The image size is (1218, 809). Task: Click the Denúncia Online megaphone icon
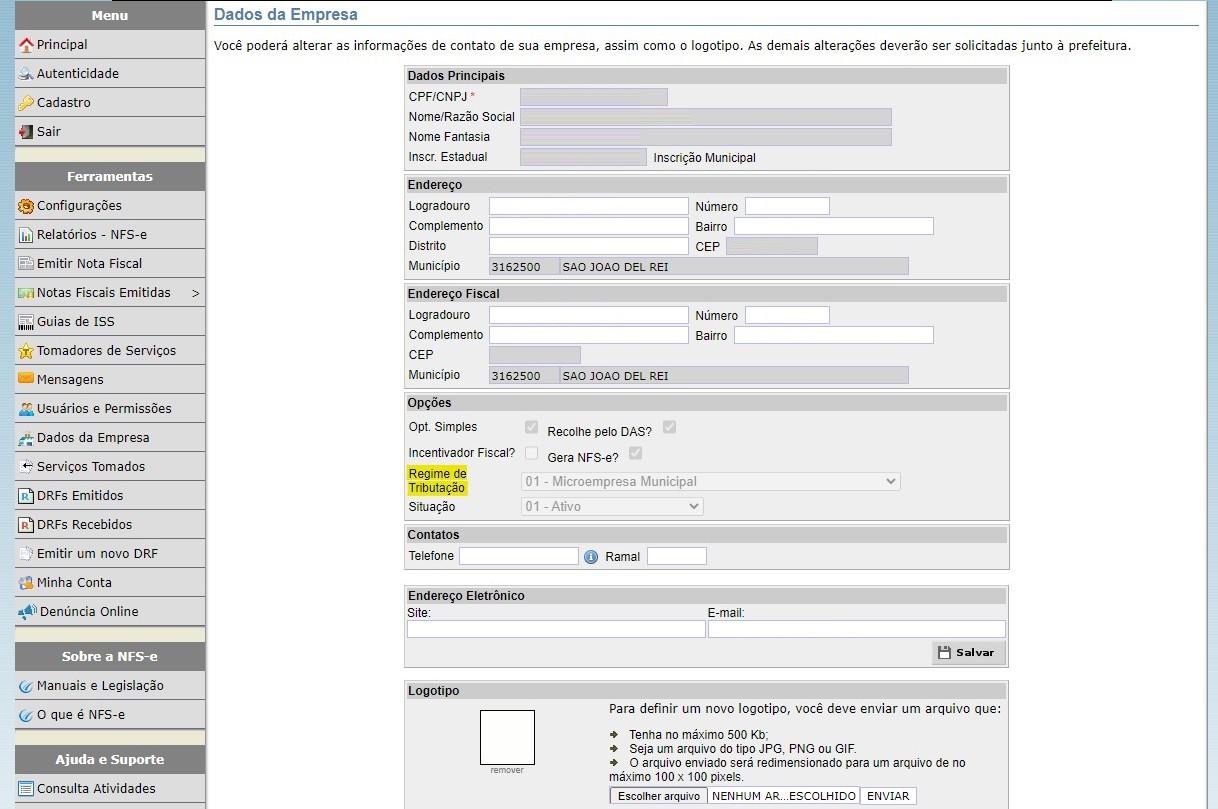(x=27, y=612)
